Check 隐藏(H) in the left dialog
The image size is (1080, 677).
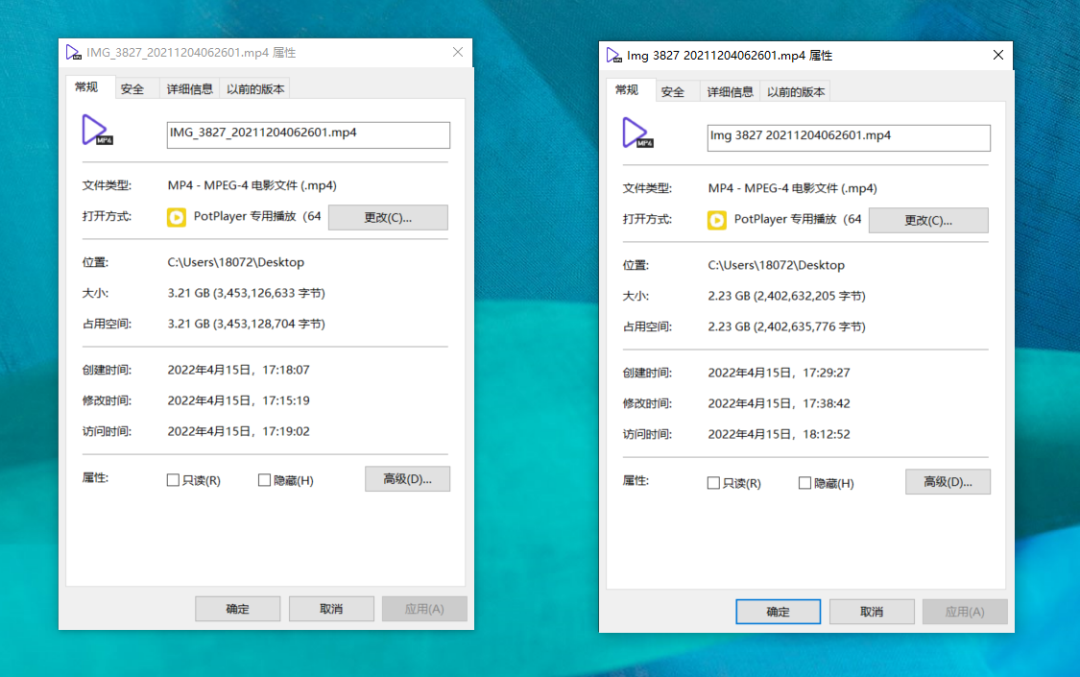[x=263, y=480]
